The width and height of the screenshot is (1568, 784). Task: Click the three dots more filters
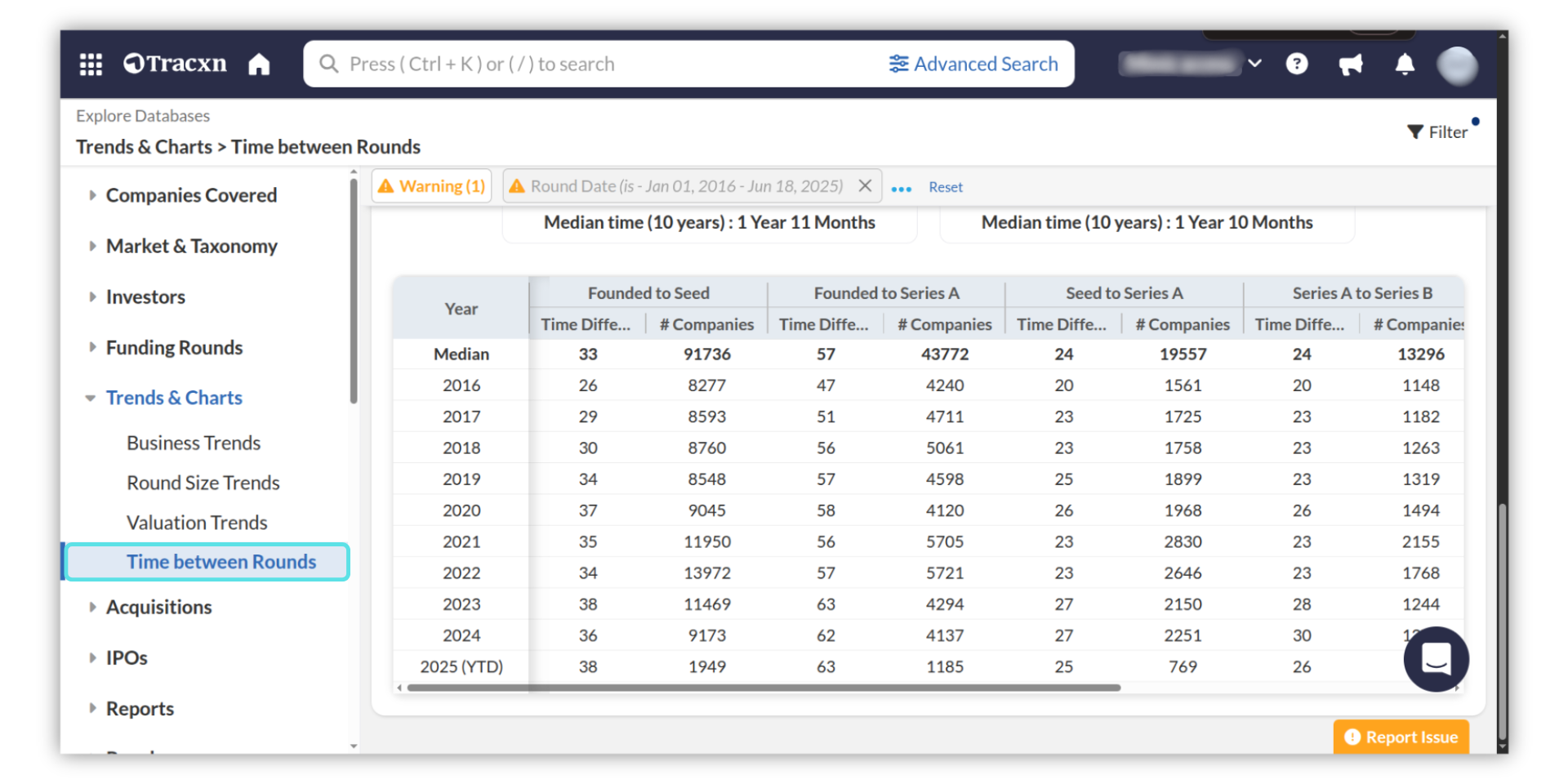[x=901, y=189]
